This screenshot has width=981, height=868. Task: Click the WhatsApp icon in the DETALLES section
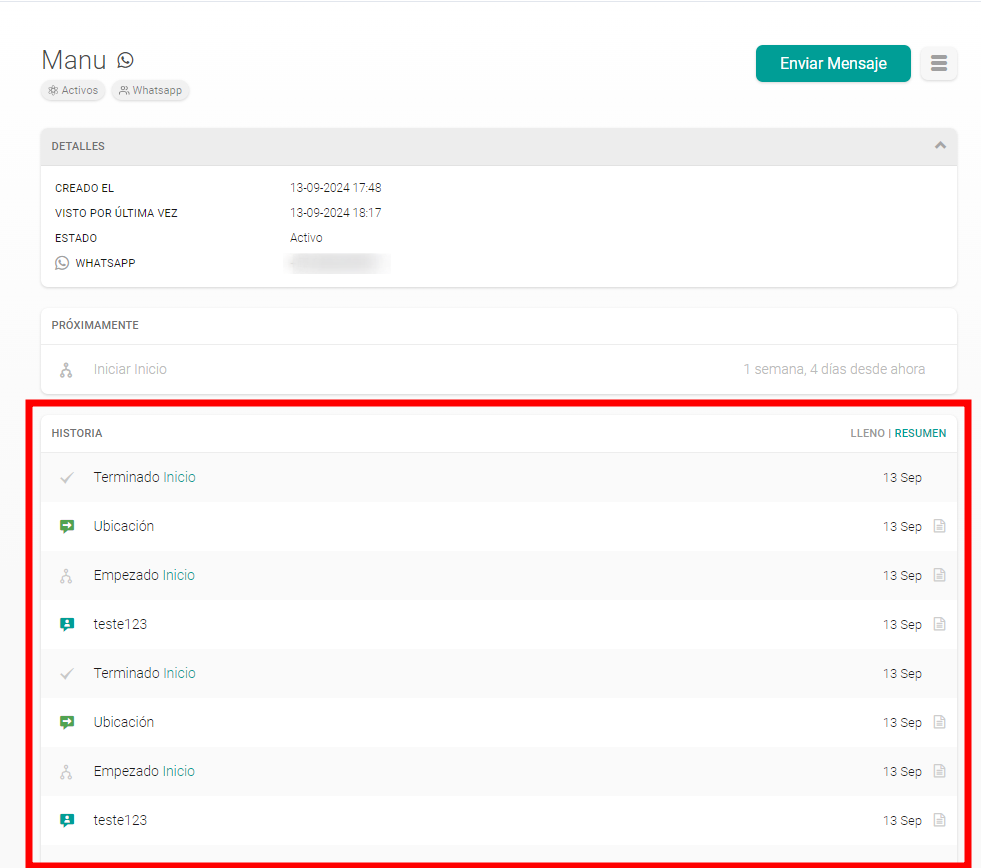pos(61,263)
